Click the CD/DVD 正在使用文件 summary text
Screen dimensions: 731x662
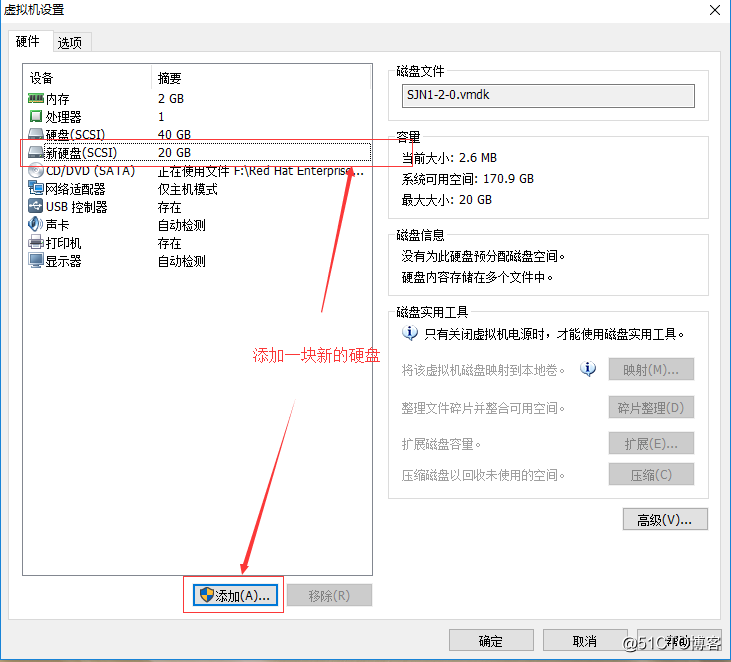[x=261, y=171]
